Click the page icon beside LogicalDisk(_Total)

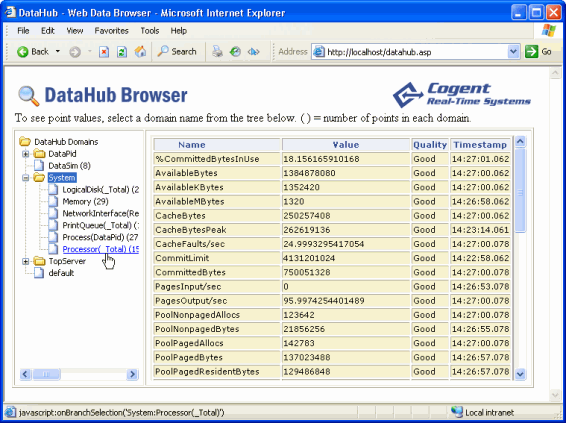click(53, 189)
